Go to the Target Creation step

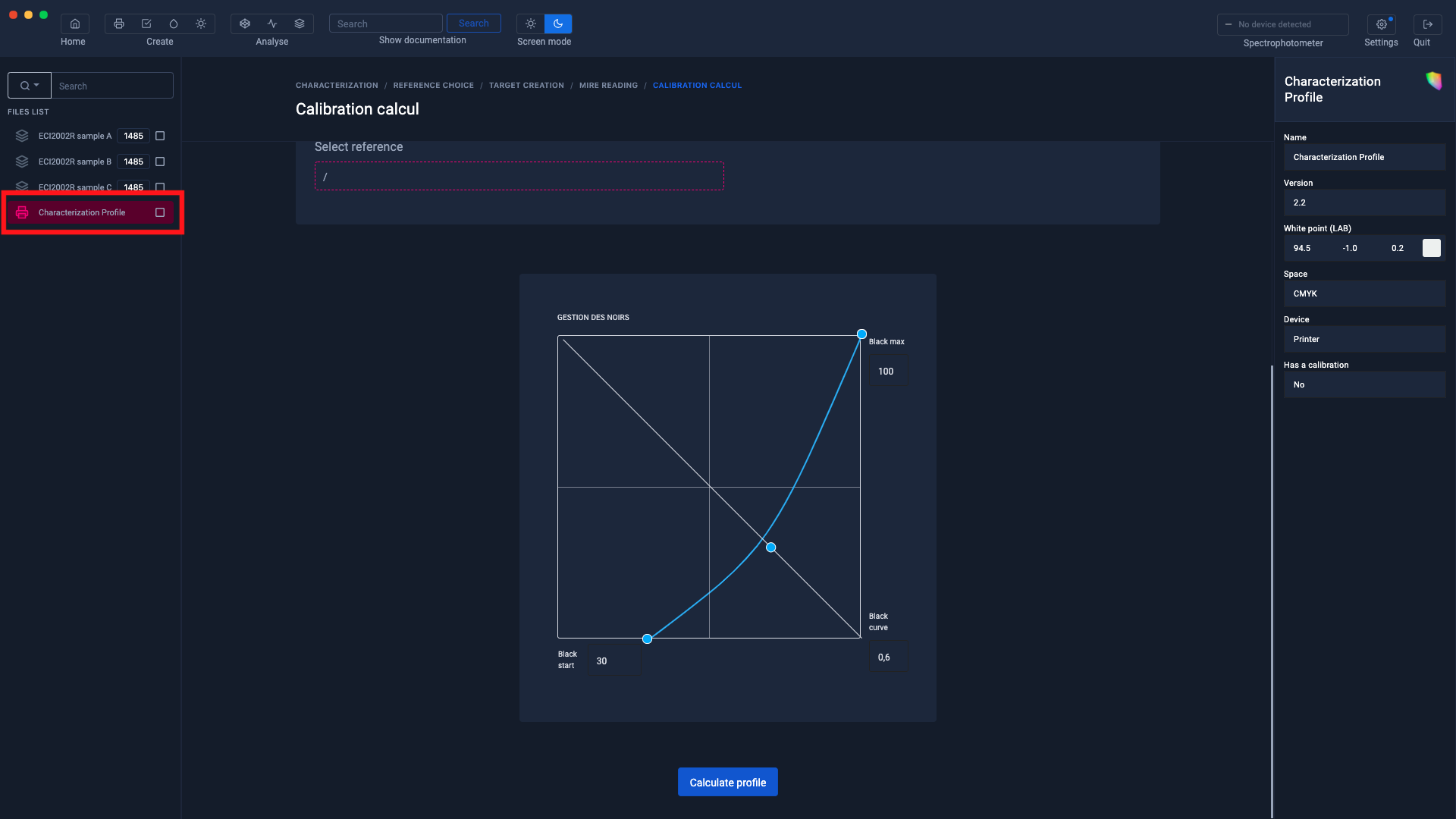click(526, 86)
